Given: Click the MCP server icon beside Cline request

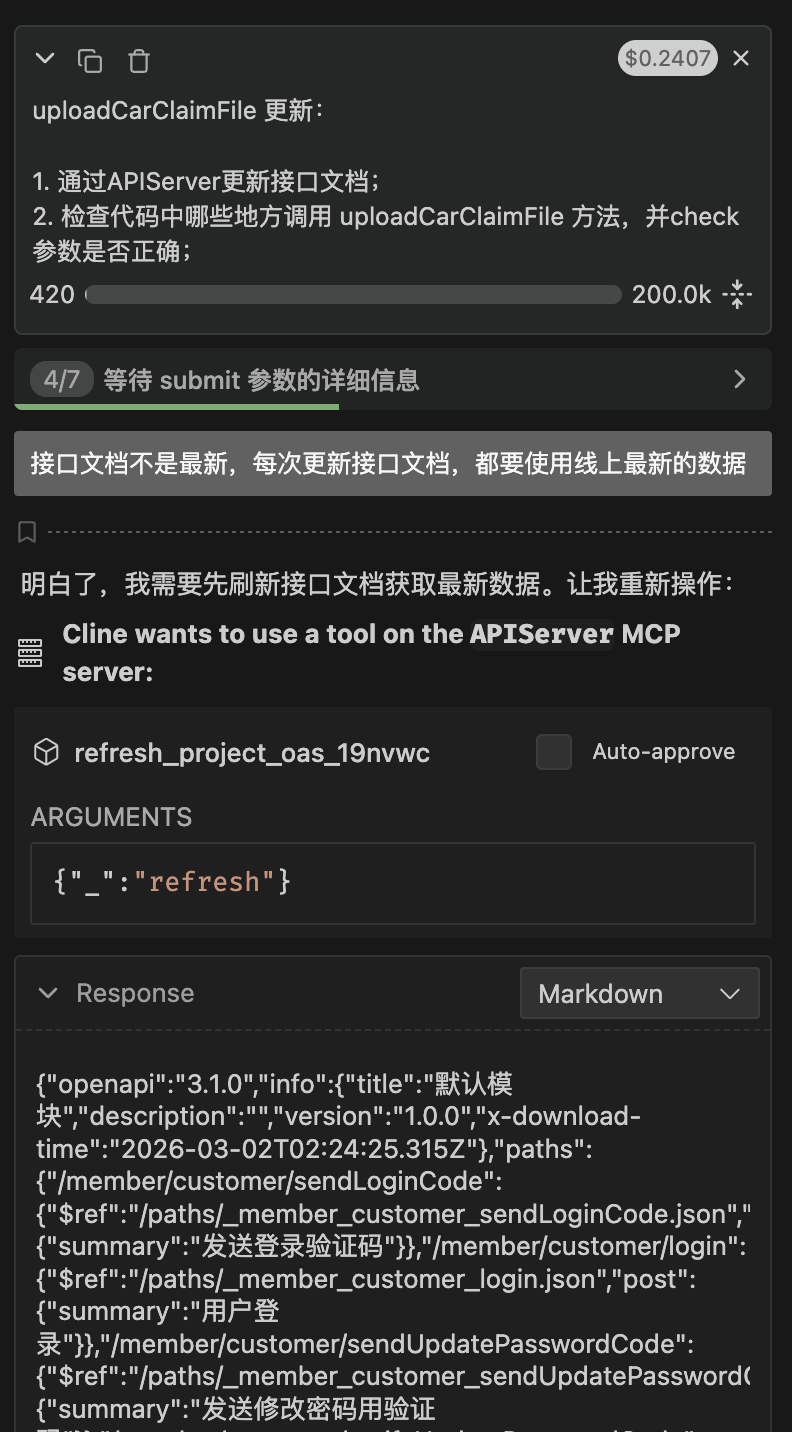Looking at the screenshot, I should [x=31, y=653].
